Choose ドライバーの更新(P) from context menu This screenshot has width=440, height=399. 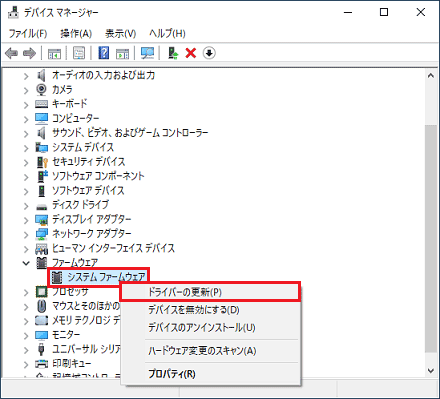pos(210,292)
